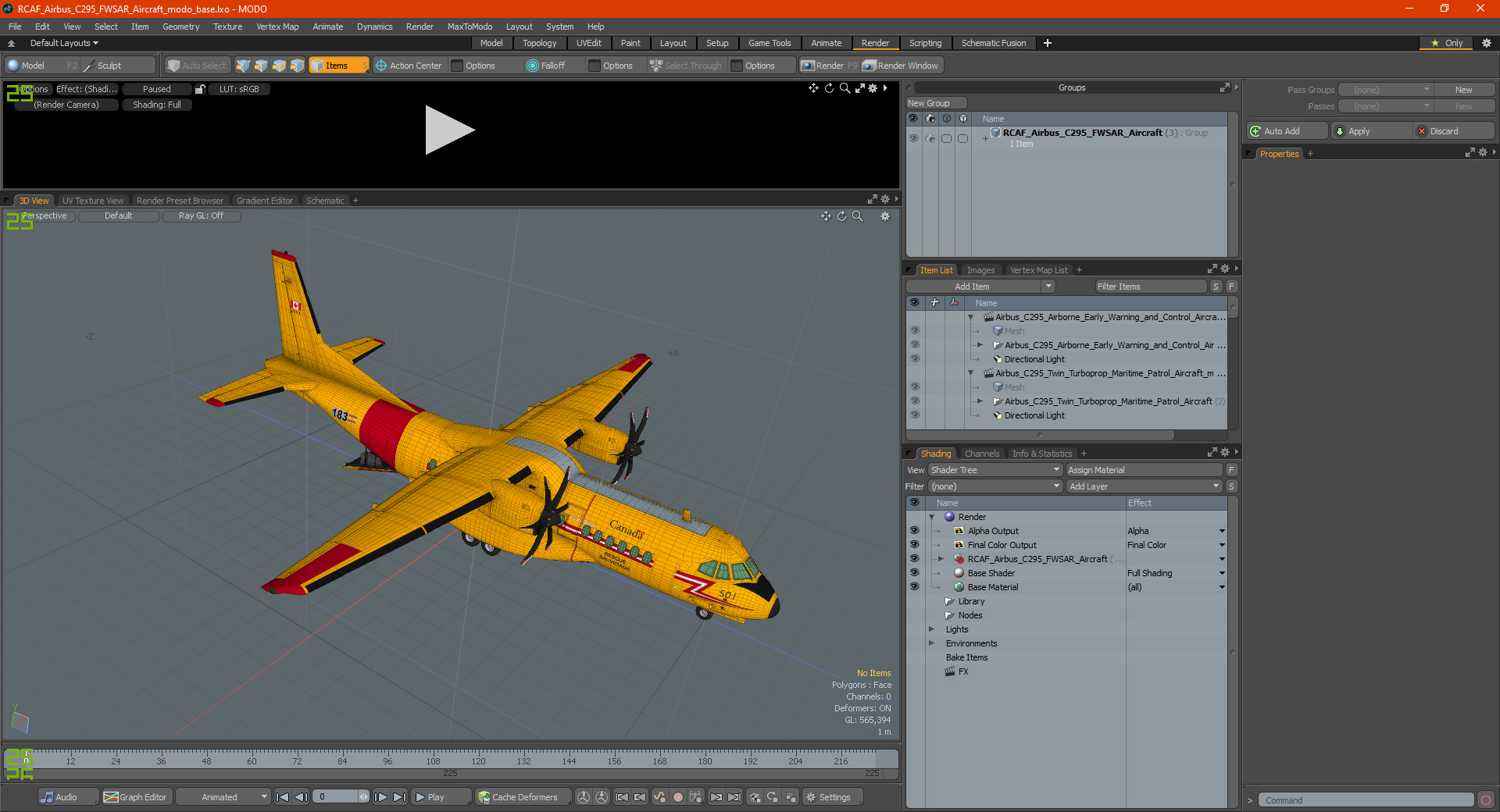Viewport: 1500px width, 812px height.
Task: Click the Polygons selection mode icon
Action: point(279,66)
